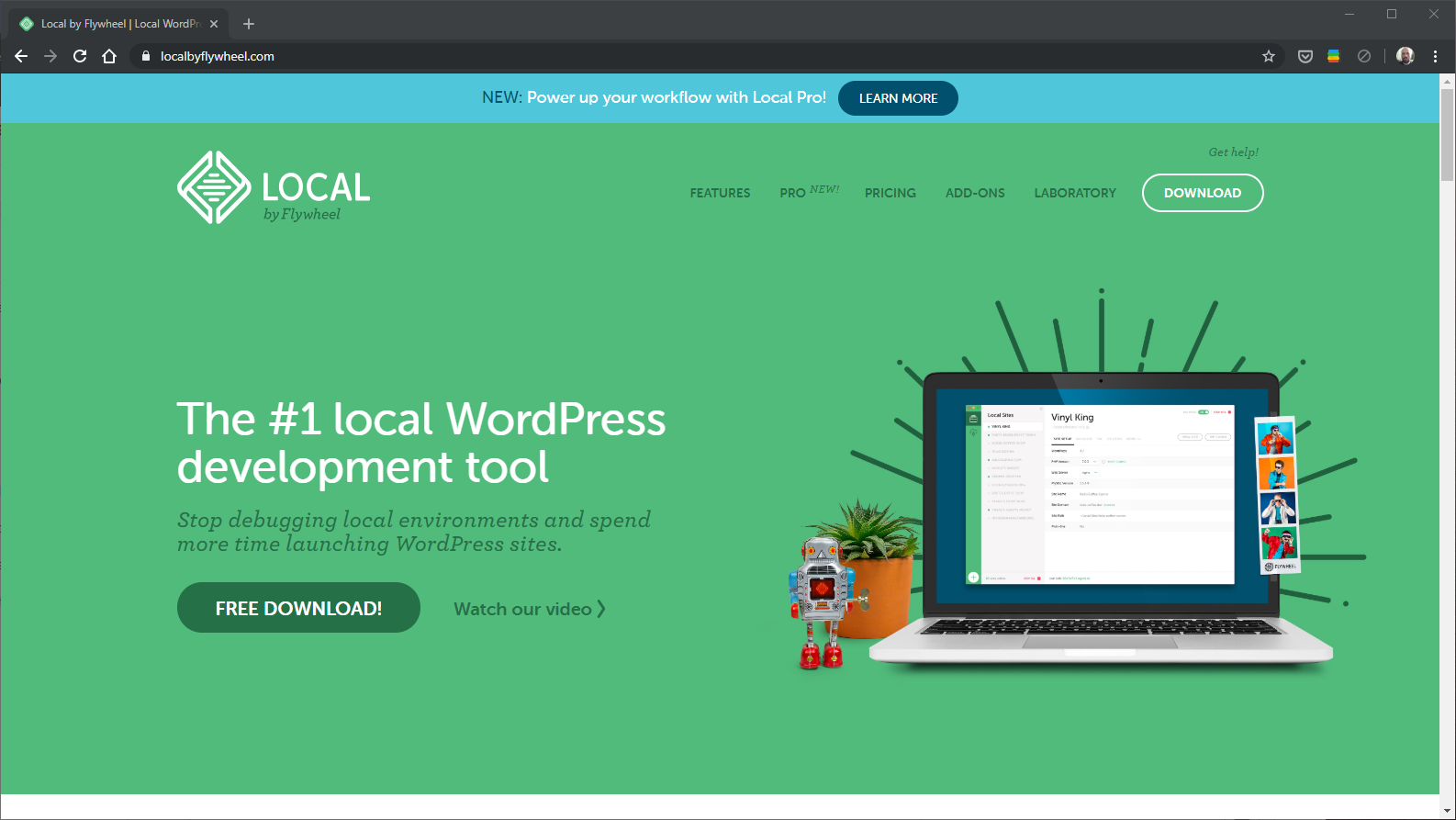The width and height of the screenshot is (1456, 820).
Task: Click the FREE DOWNLOAD! button
Action: coord(298,608)
